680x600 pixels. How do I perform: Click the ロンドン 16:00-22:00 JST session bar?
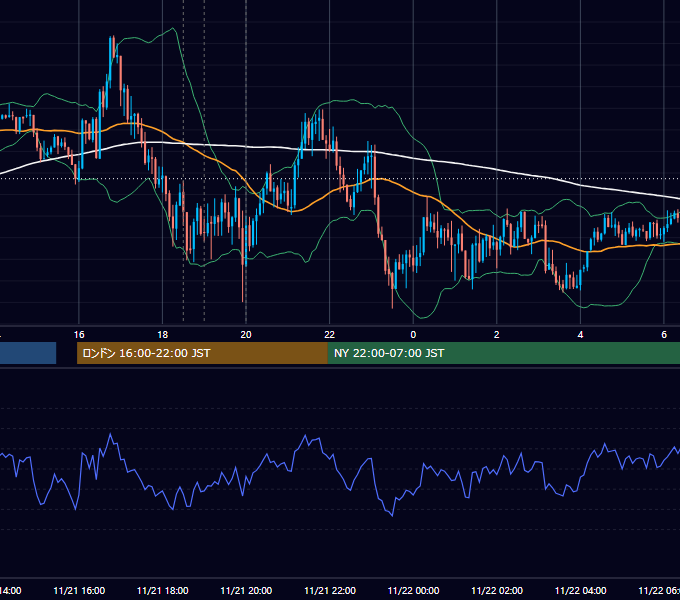pos(202,353)
